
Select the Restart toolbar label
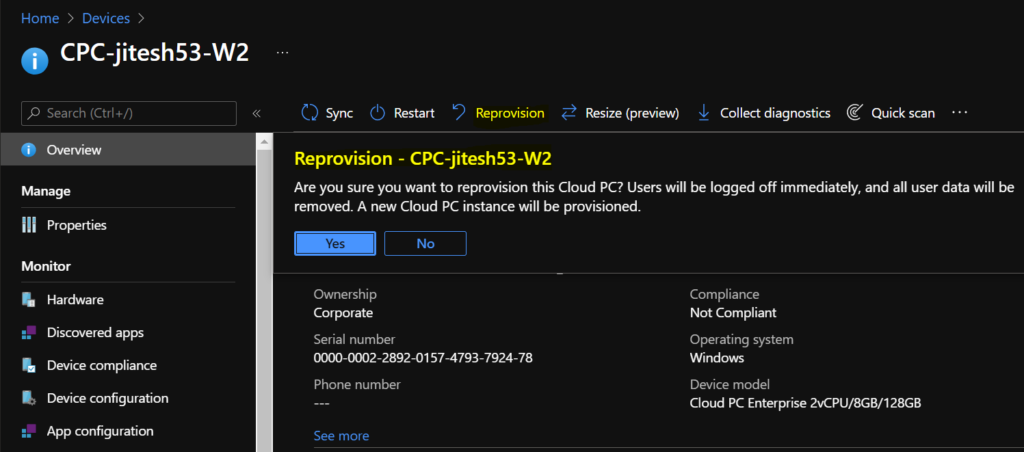pos(414,113)
